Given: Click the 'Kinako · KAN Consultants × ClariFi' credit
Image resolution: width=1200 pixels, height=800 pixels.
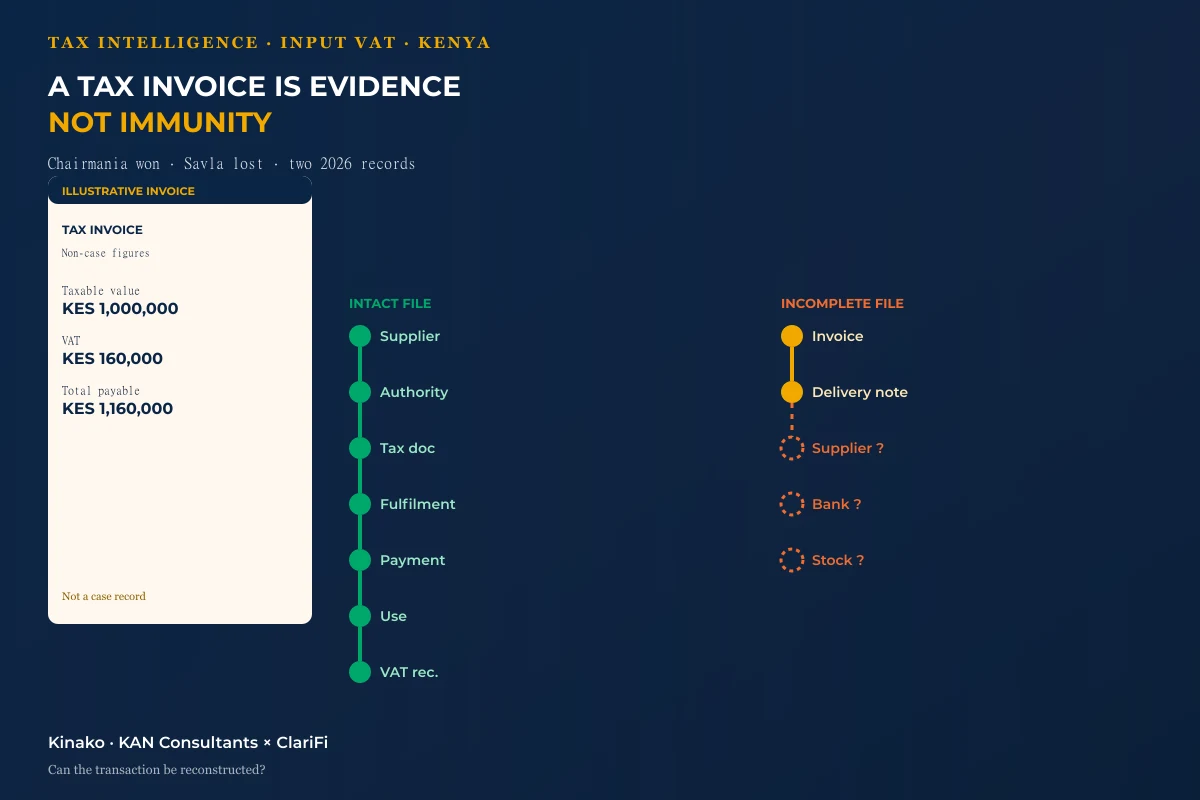Looking at the screenshot, I should pyautogui.click(x=188, y=742).
